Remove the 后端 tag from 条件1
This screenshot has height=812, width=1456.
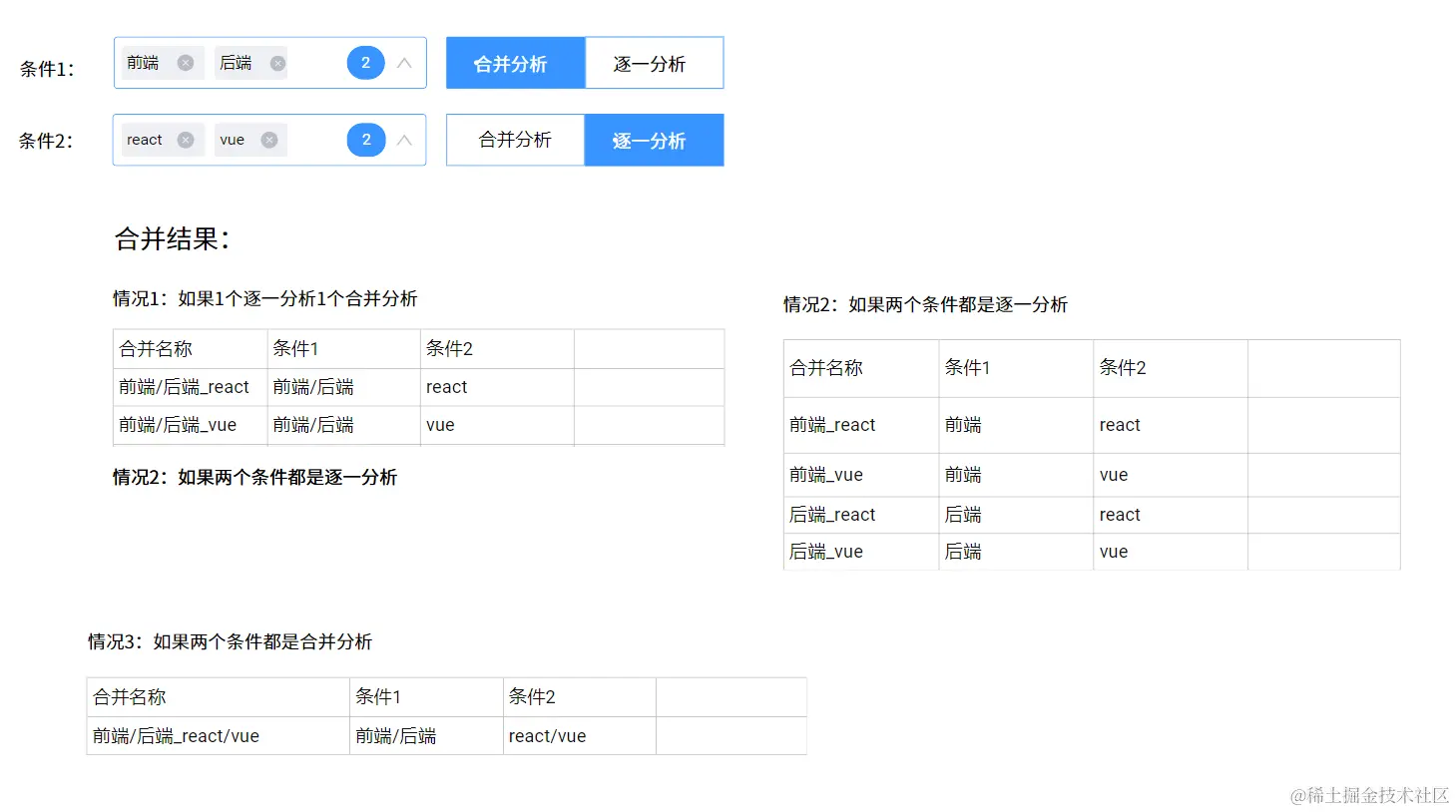click(x=277, y=63)
